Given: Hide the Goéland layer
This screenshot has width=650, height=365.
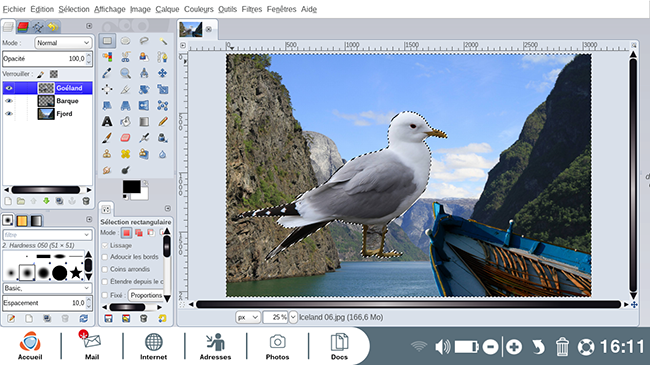Looking at the screenshot, I should (x=9, y=88).
